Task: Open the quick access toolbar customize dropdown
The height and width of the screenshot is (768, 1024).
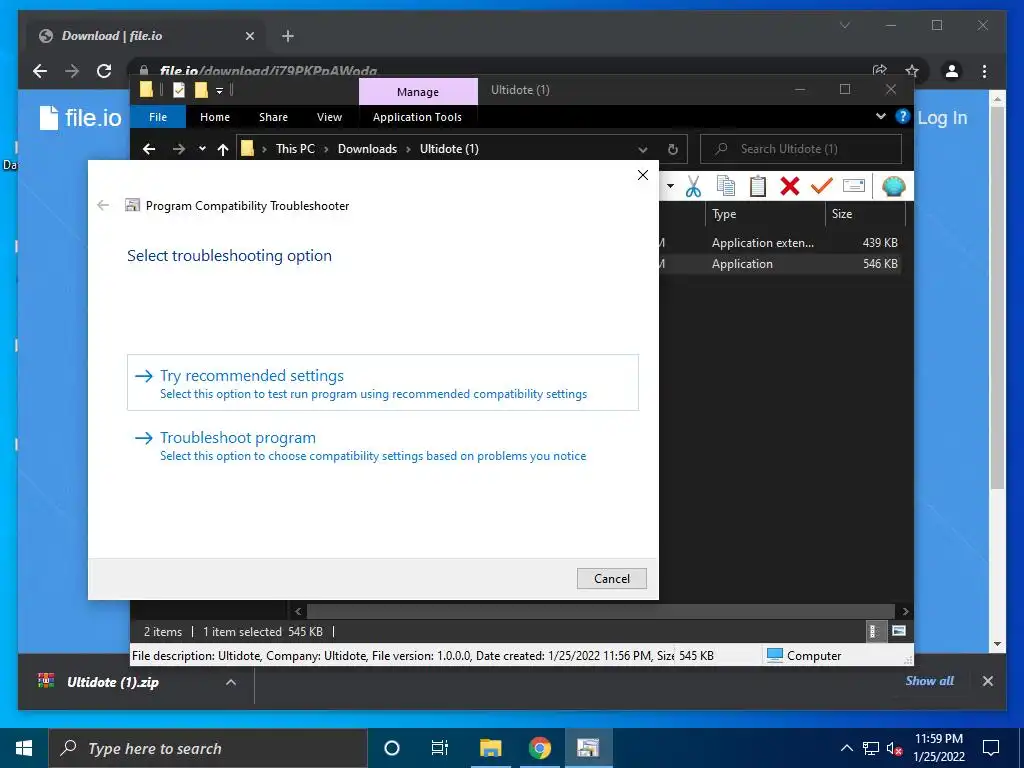Action: coord(219,91)
